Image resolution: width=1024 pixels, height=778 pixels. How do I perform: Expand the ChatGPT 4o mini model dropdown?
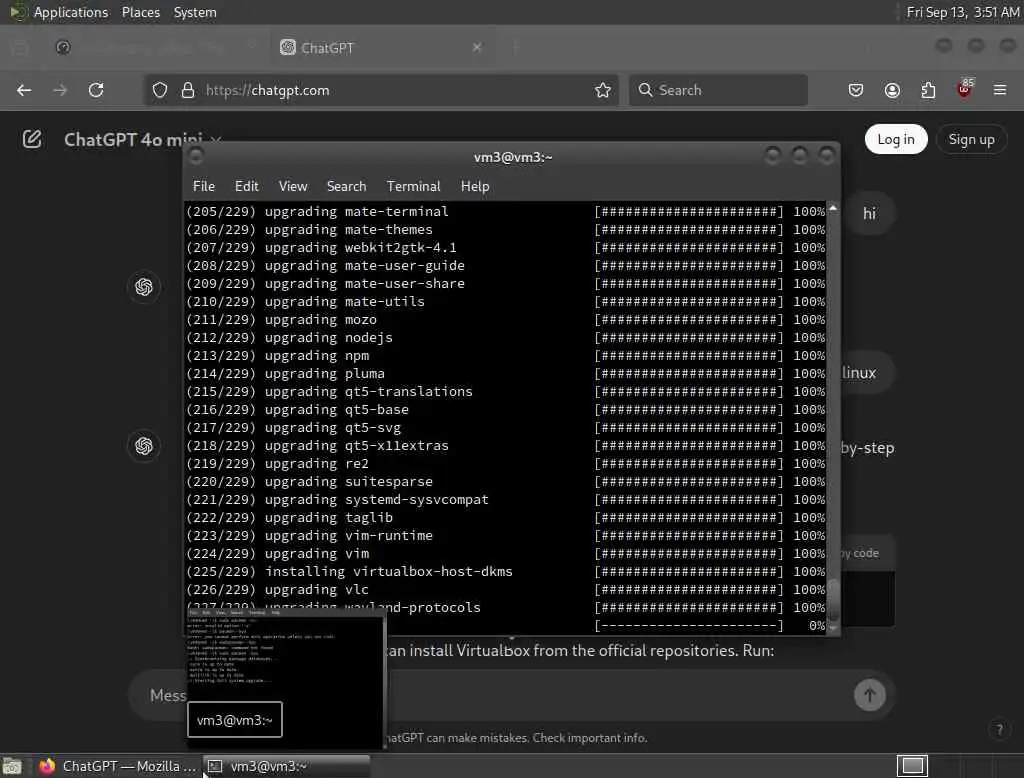[143, 140]
